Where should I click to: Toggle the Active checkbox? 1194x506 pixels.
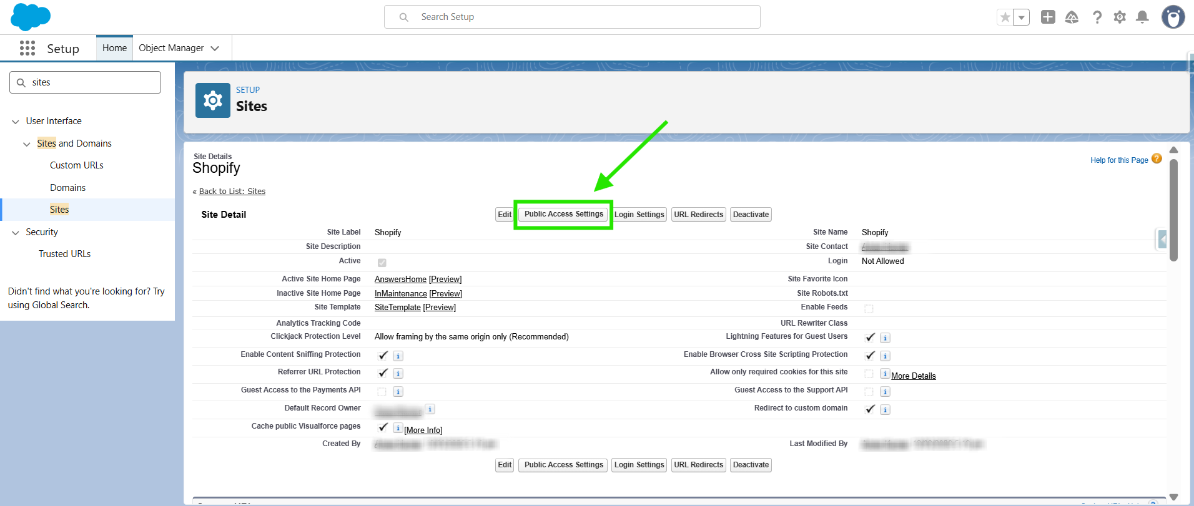coord(382,262)
